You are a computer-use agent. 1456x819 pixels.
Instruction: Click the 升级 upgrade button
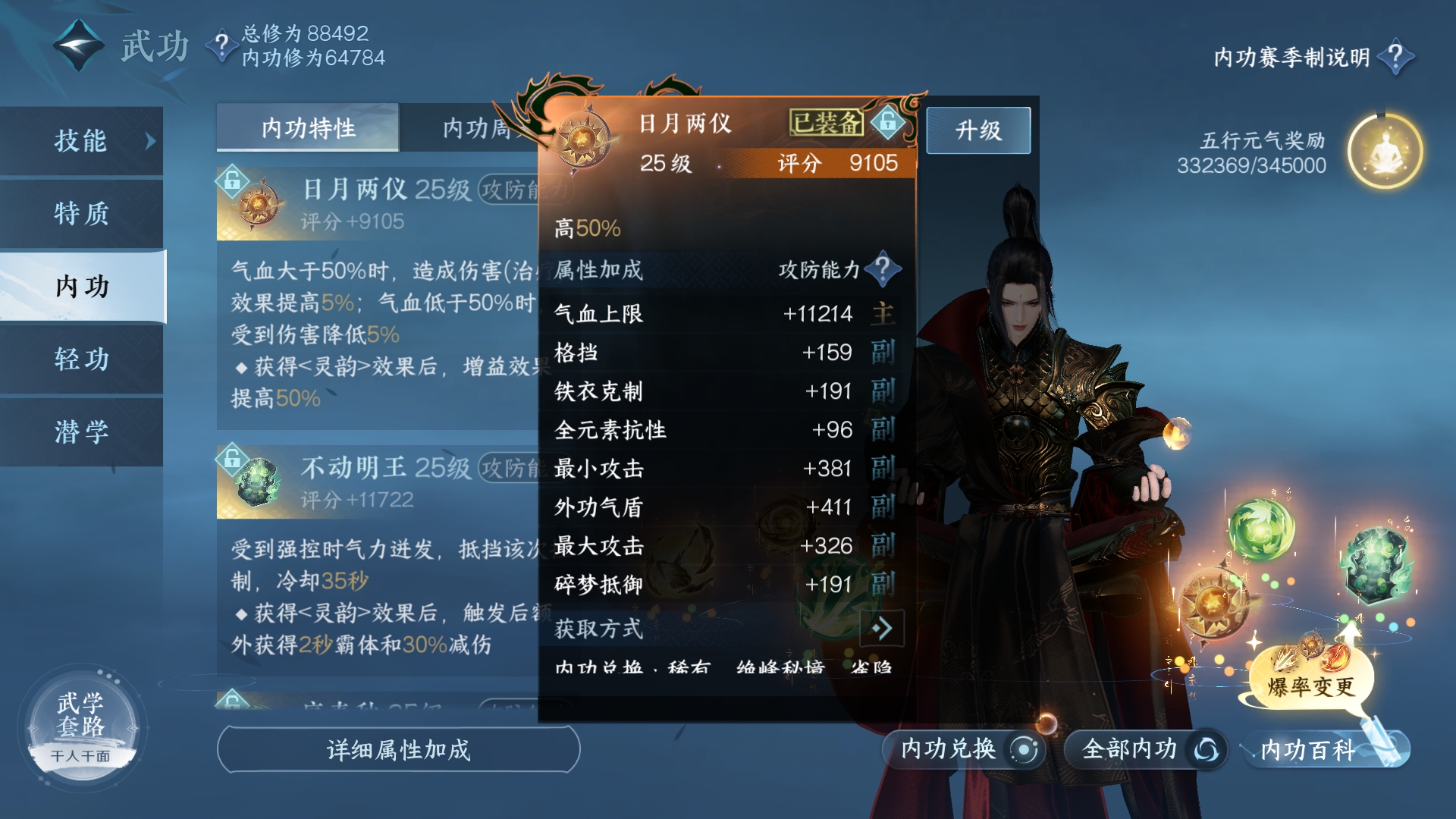pyautogui.click(x=978, y=130)
